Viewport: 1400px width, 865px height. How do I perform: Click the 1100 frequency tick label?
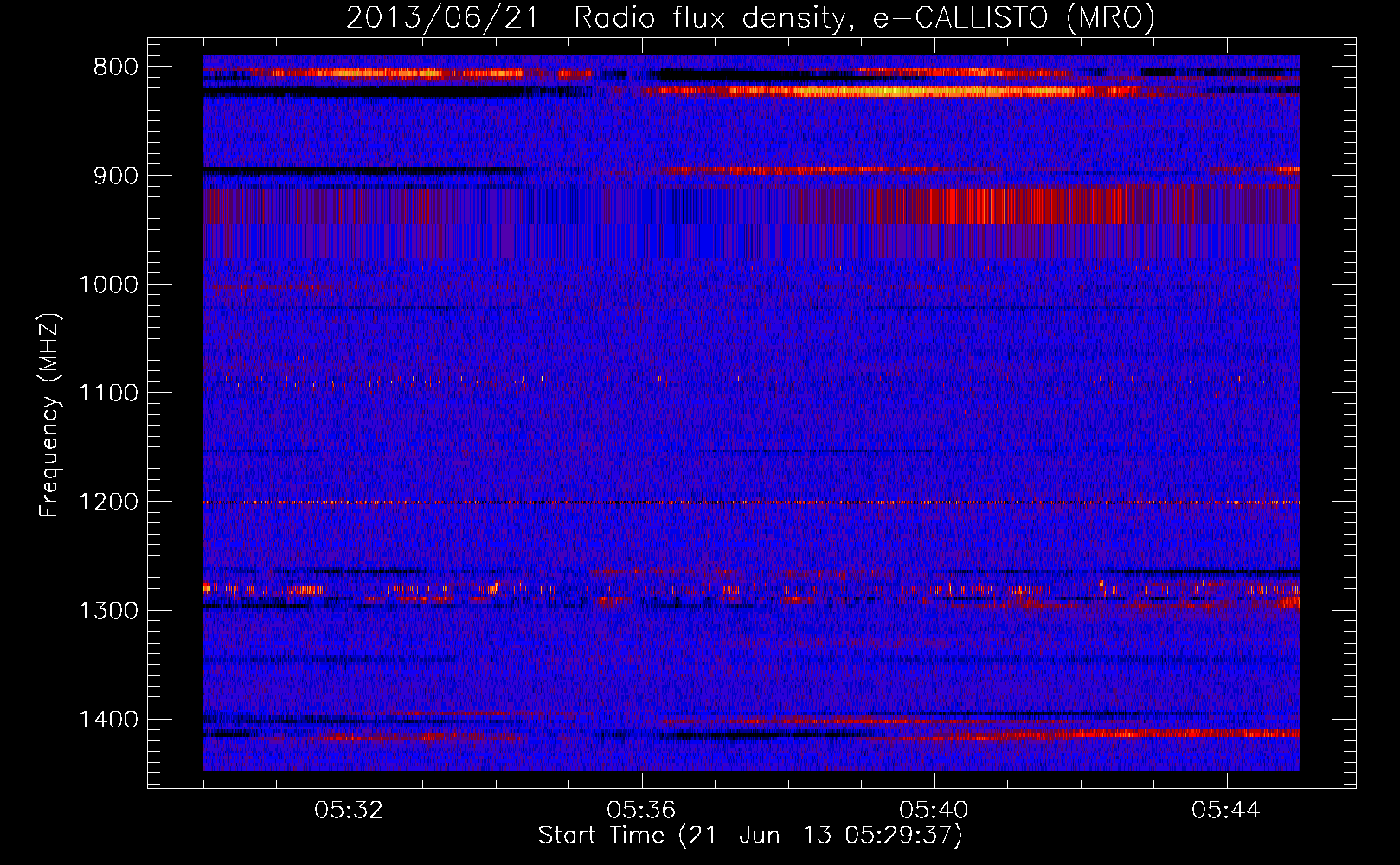point(108,394)
